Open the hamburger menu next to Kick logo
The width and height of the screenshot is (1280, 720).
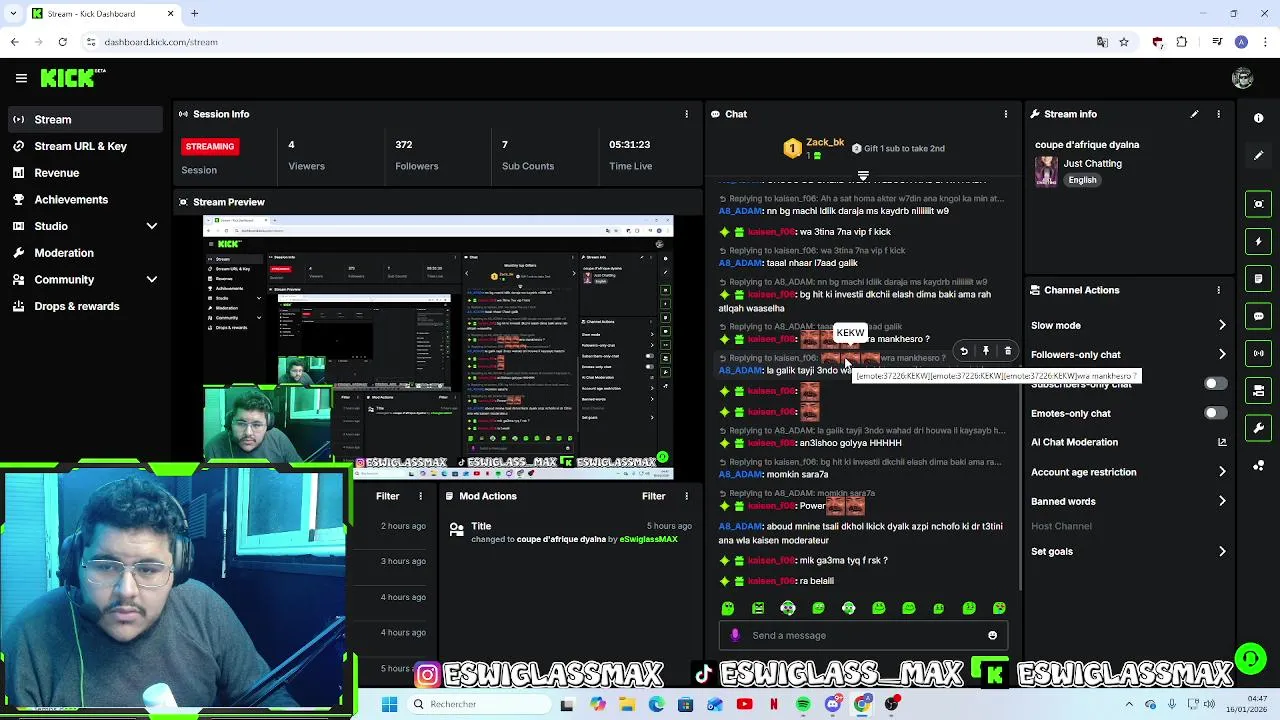(x=21, y=78)
